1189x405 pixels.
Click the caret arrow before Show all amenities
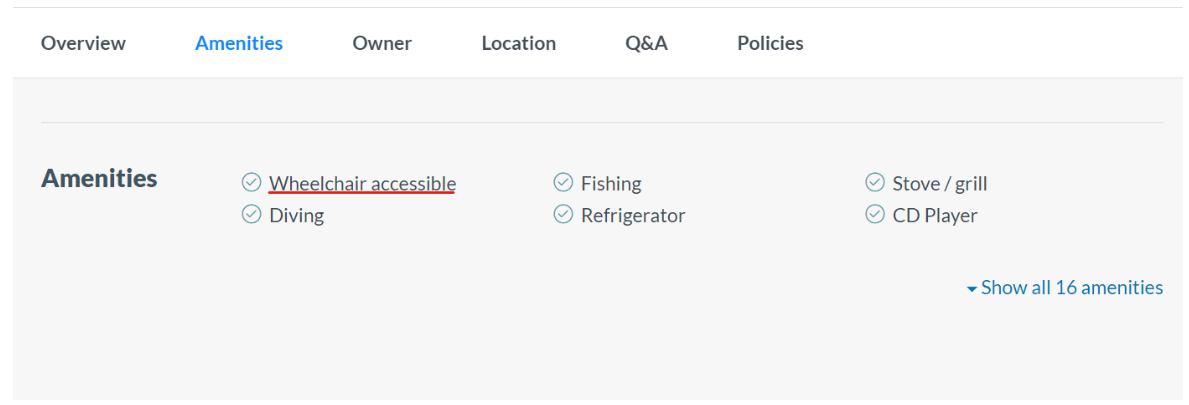972,289
